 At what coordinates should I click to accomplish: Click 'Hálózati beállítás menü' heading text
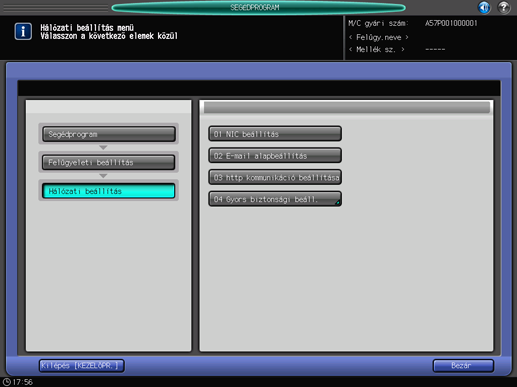tap(87, 27)
